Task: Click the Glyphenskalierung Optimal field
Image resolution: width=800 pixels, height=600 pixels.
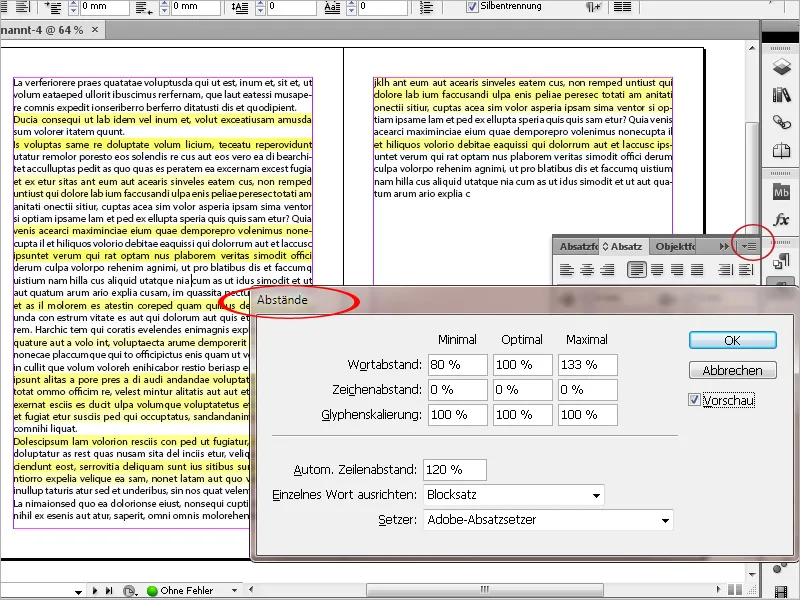Action: pos(522,415)
